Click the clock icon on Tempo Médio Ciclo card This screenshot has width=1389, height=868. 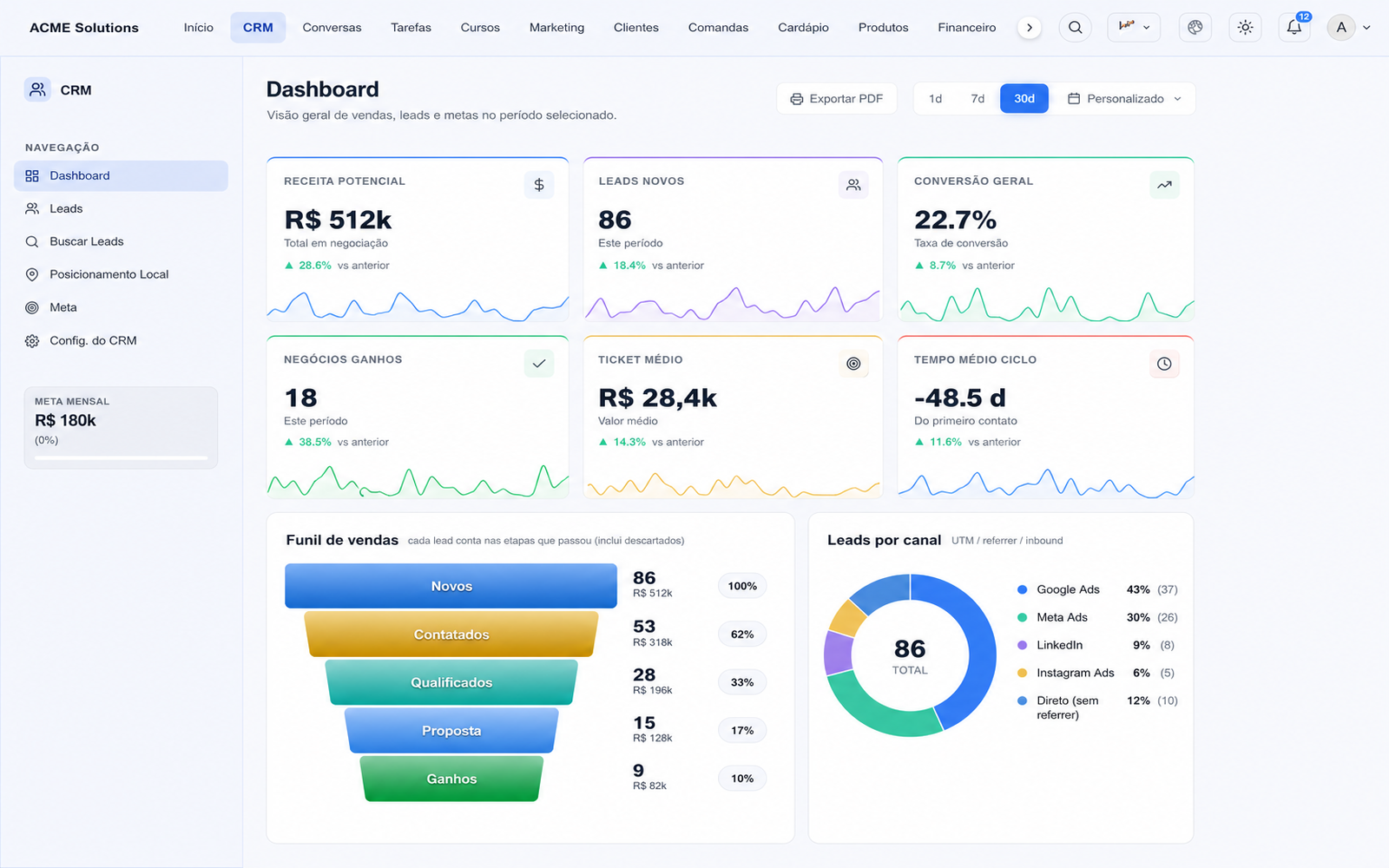pyautogui.click(x=1164, y=364)
